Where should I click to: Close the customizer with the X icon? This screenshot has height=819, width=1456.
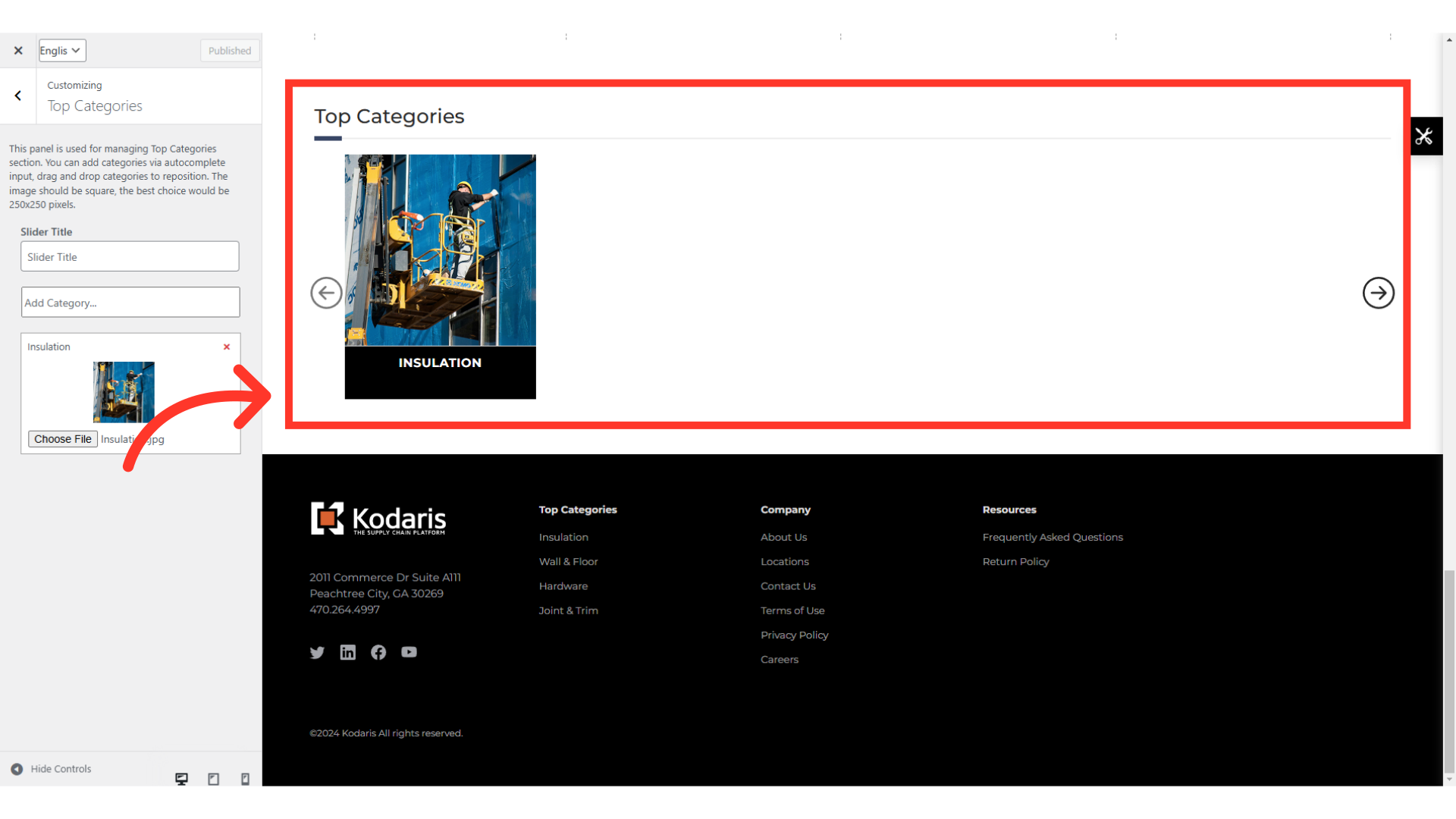(x=18, y=50)
